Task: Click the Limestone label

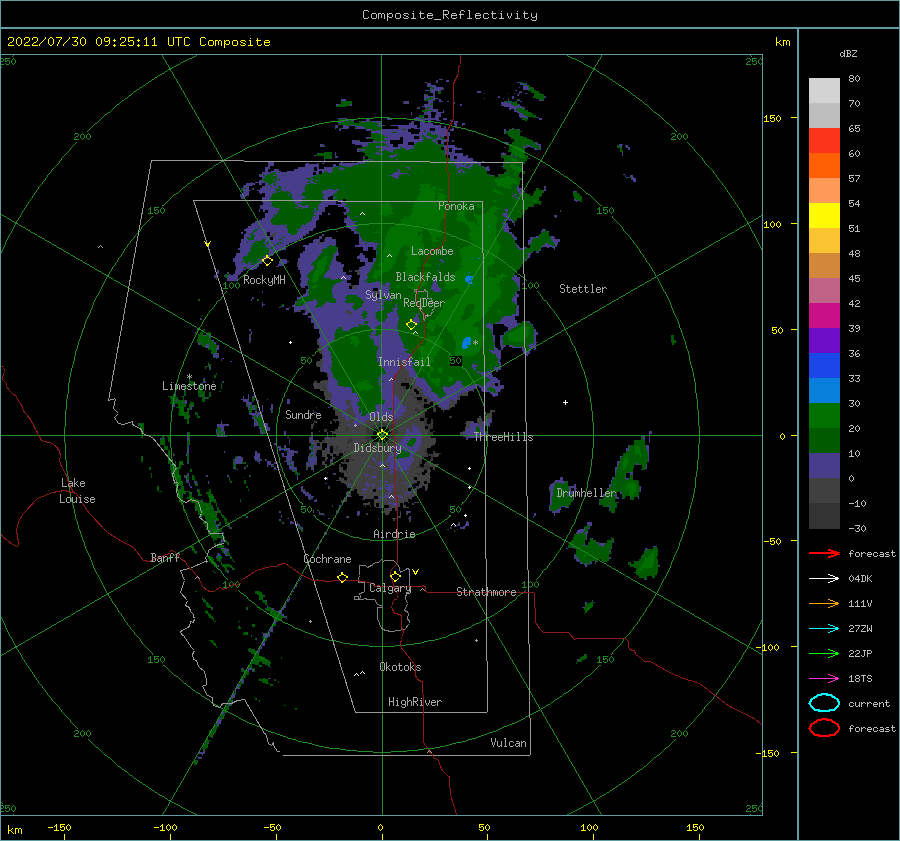Action: click(189, 386)
